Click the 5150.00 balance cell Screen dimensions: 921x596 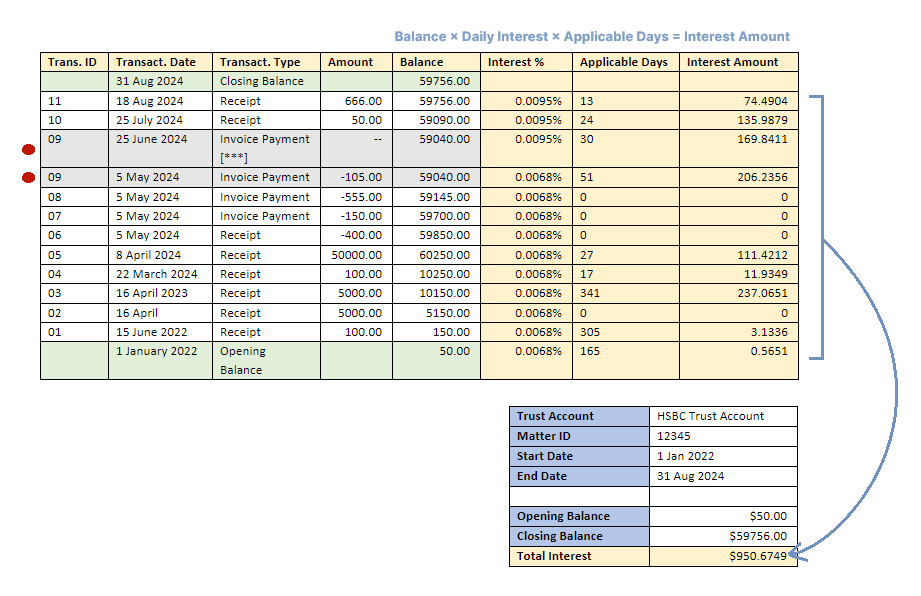436,313
